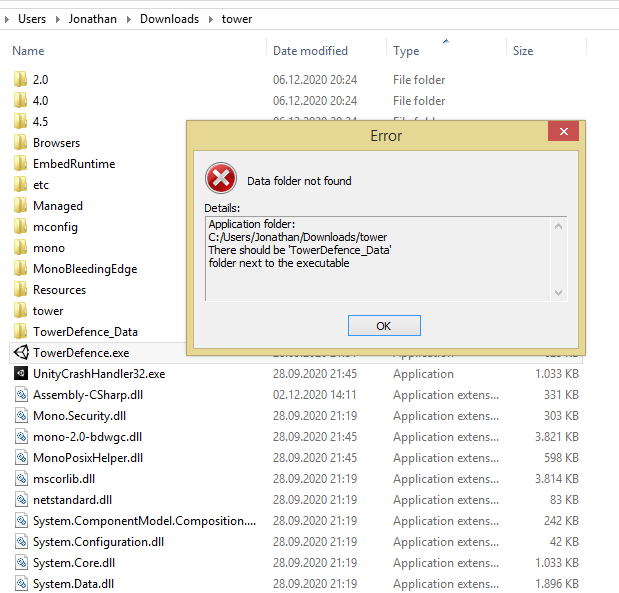This screenshot has height=593, width=619.
Task: Click the Unity icon of TowerDefence.exe
Action: [20, 352]
